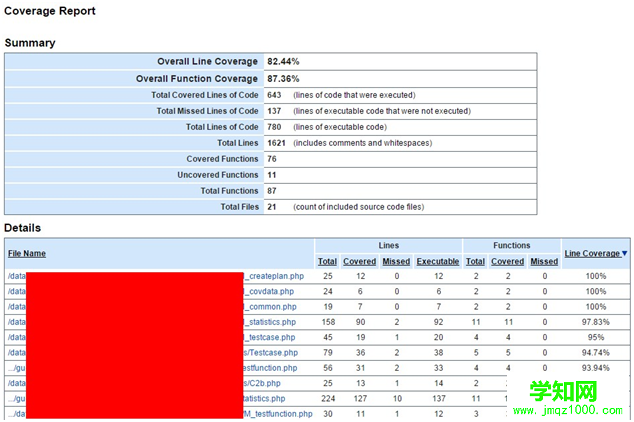Open the atistics.php file link
The width and height of the screenshot is (634, 422).
point(264,399)
